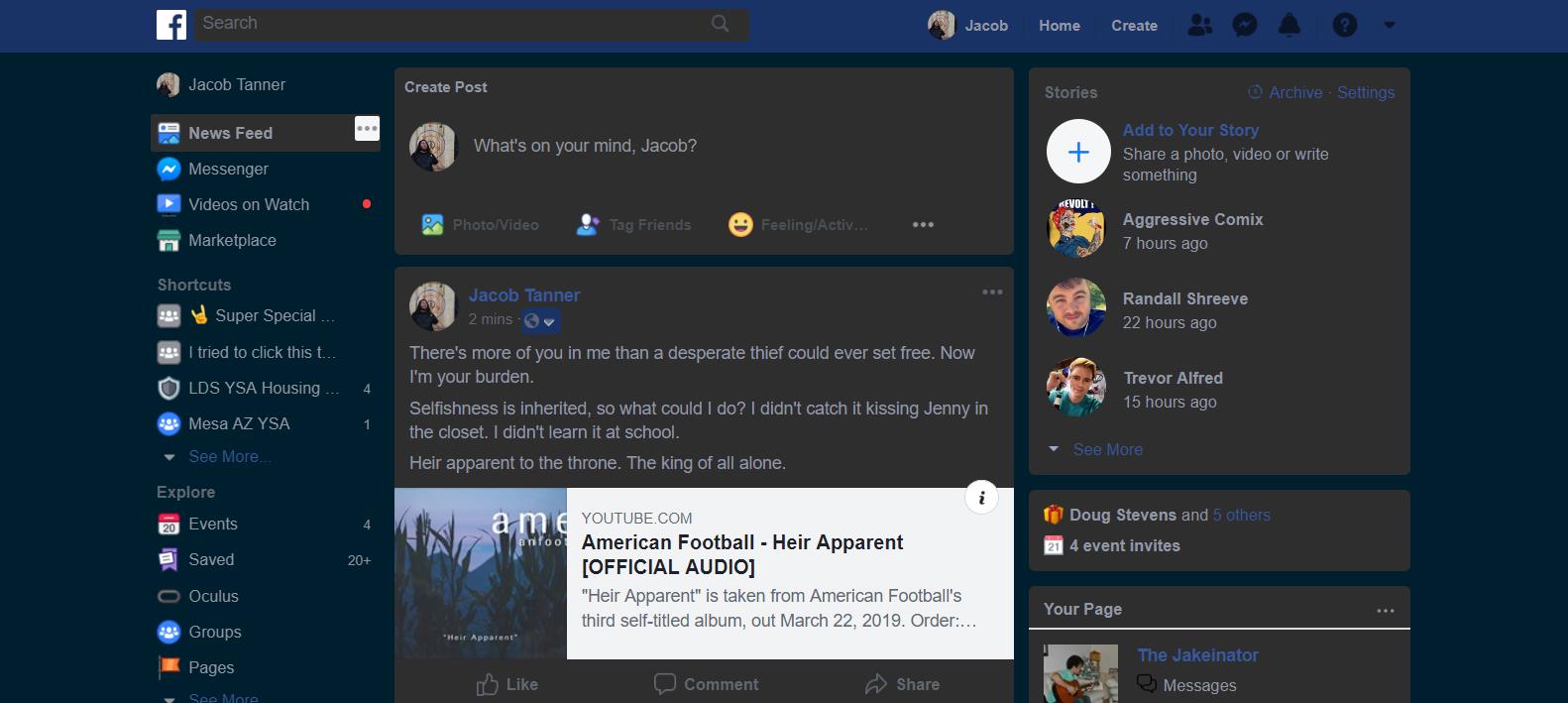This screenshot has height=703, width=1568.
Task: Comment on Jacob Tanner's post
Action: coord(706,684)
